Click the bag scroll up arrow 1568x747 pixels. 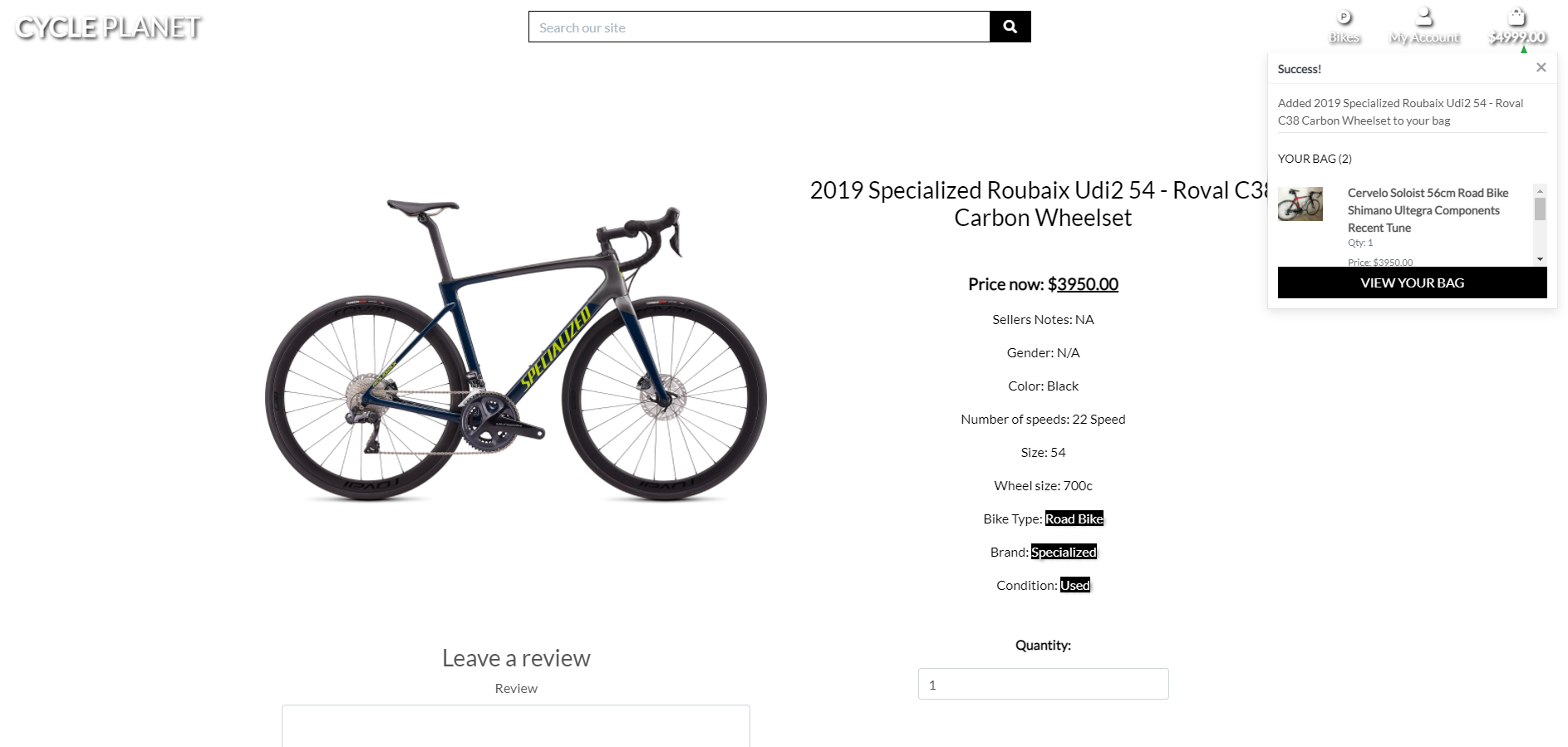click(1540, 191)
